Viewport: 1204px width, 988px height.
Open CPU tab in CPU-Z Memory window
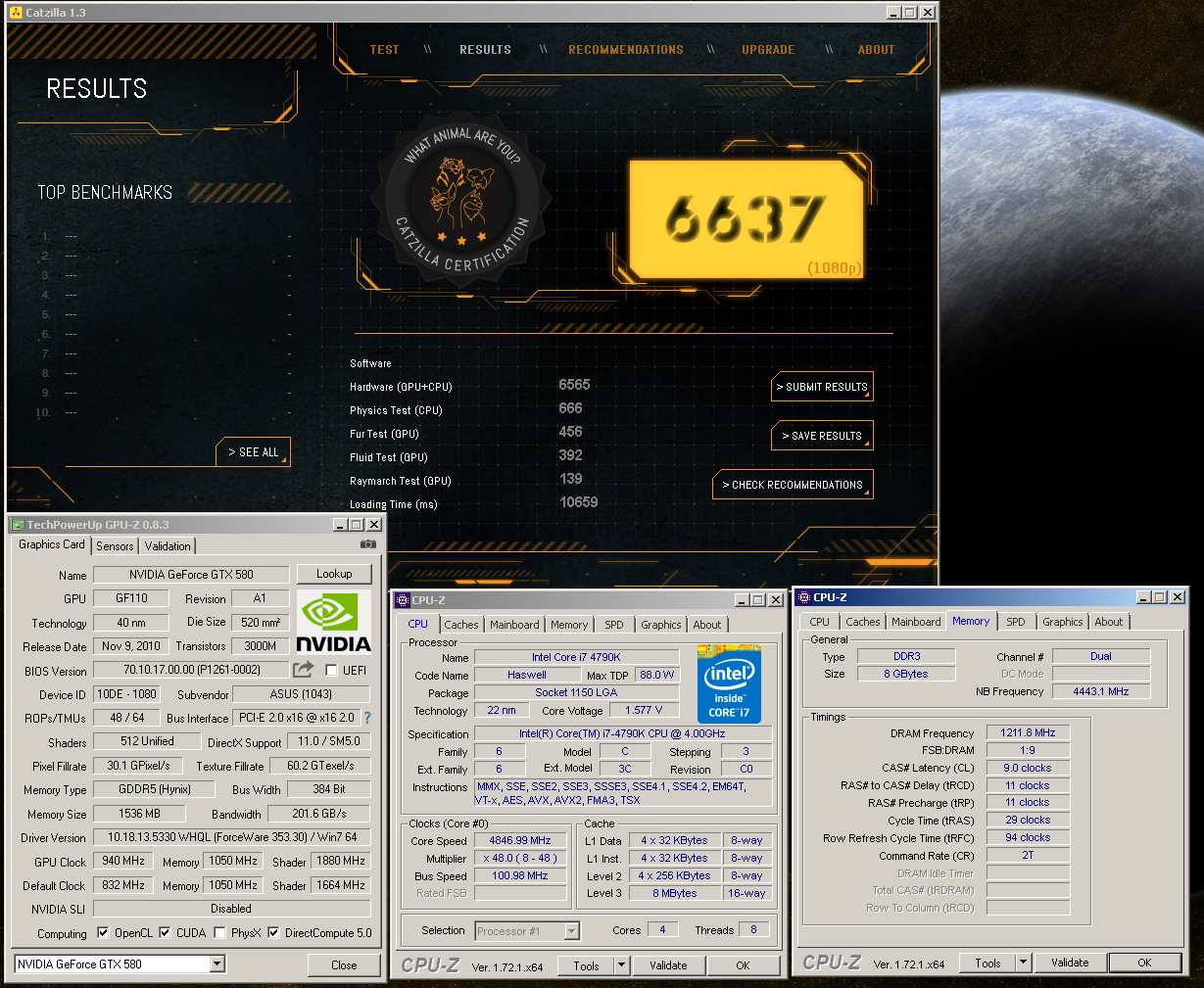pos(820,622)
